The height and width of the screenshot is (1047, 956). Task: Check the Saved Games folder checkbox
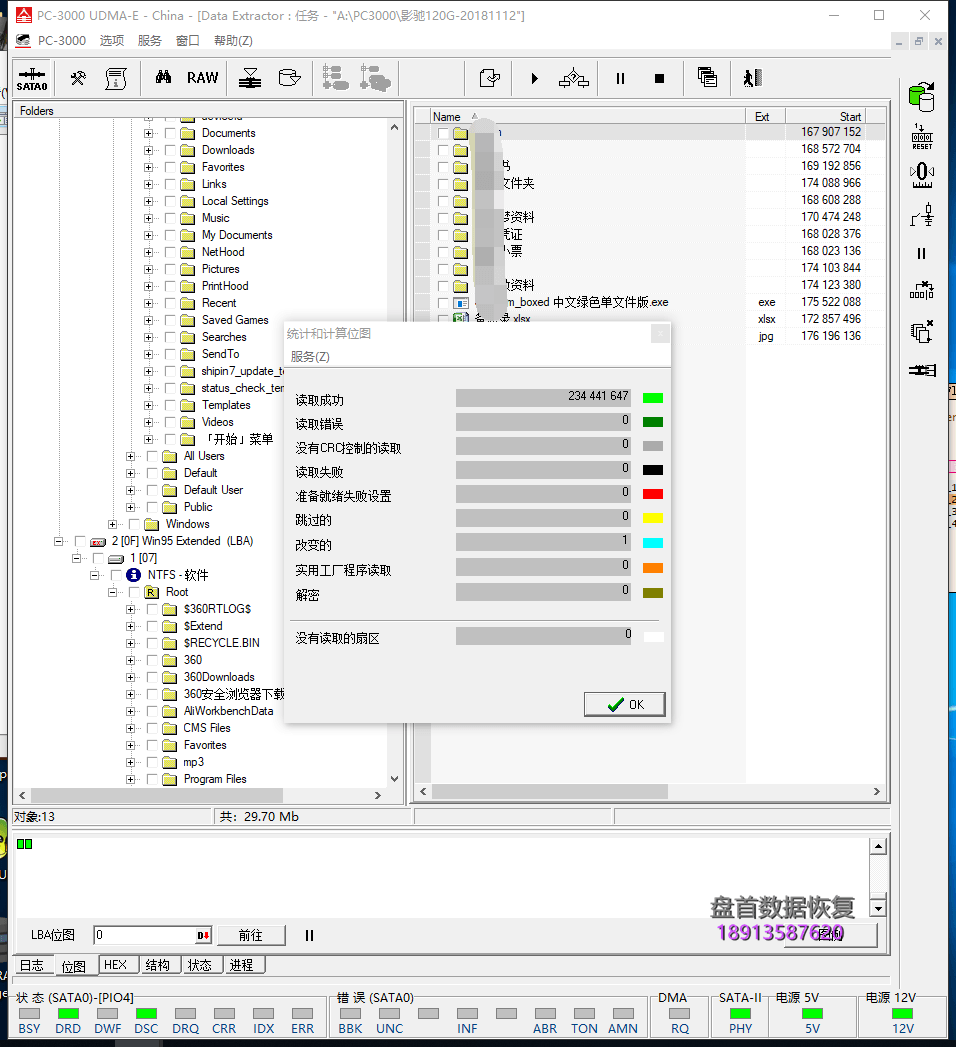point(170,321)
